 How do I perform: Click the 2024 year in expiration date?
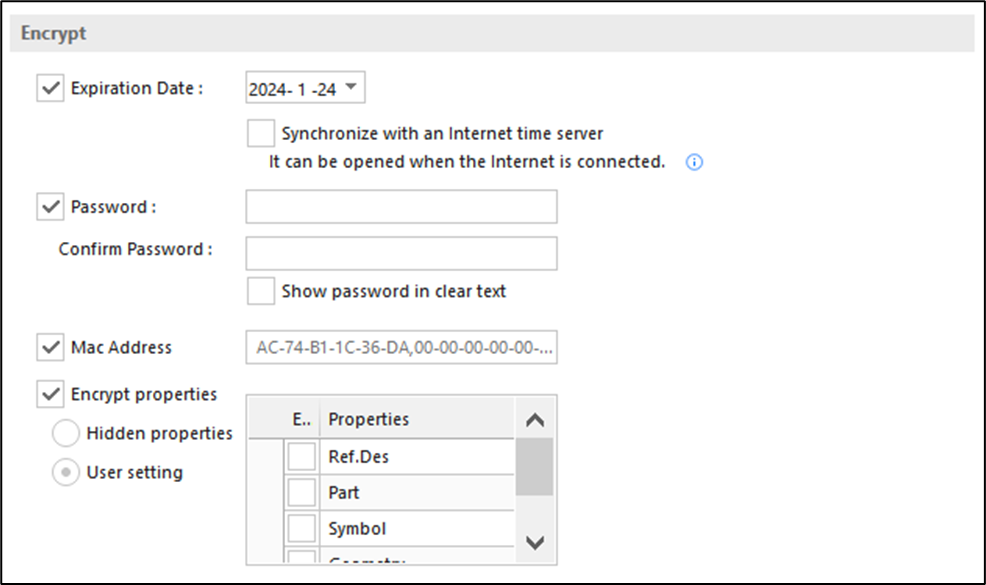coord(266,90)
